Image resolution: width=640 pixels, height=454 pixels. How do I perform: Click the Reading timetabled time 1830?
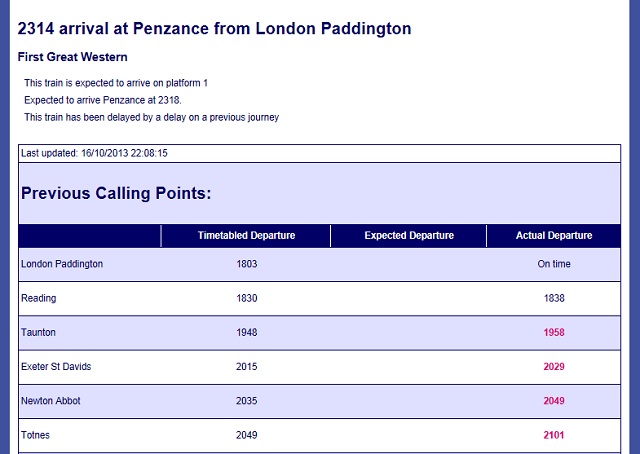pyautogui.click(x=247, y=298)
